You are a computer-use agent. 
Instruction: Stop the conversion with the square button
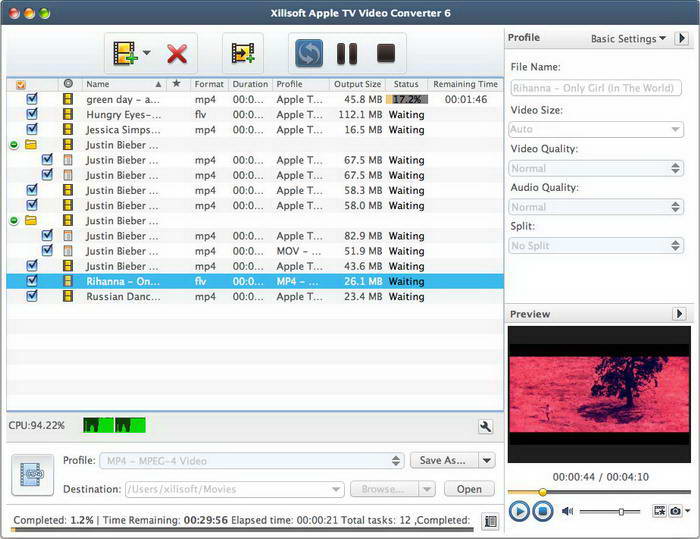(385, 53)
